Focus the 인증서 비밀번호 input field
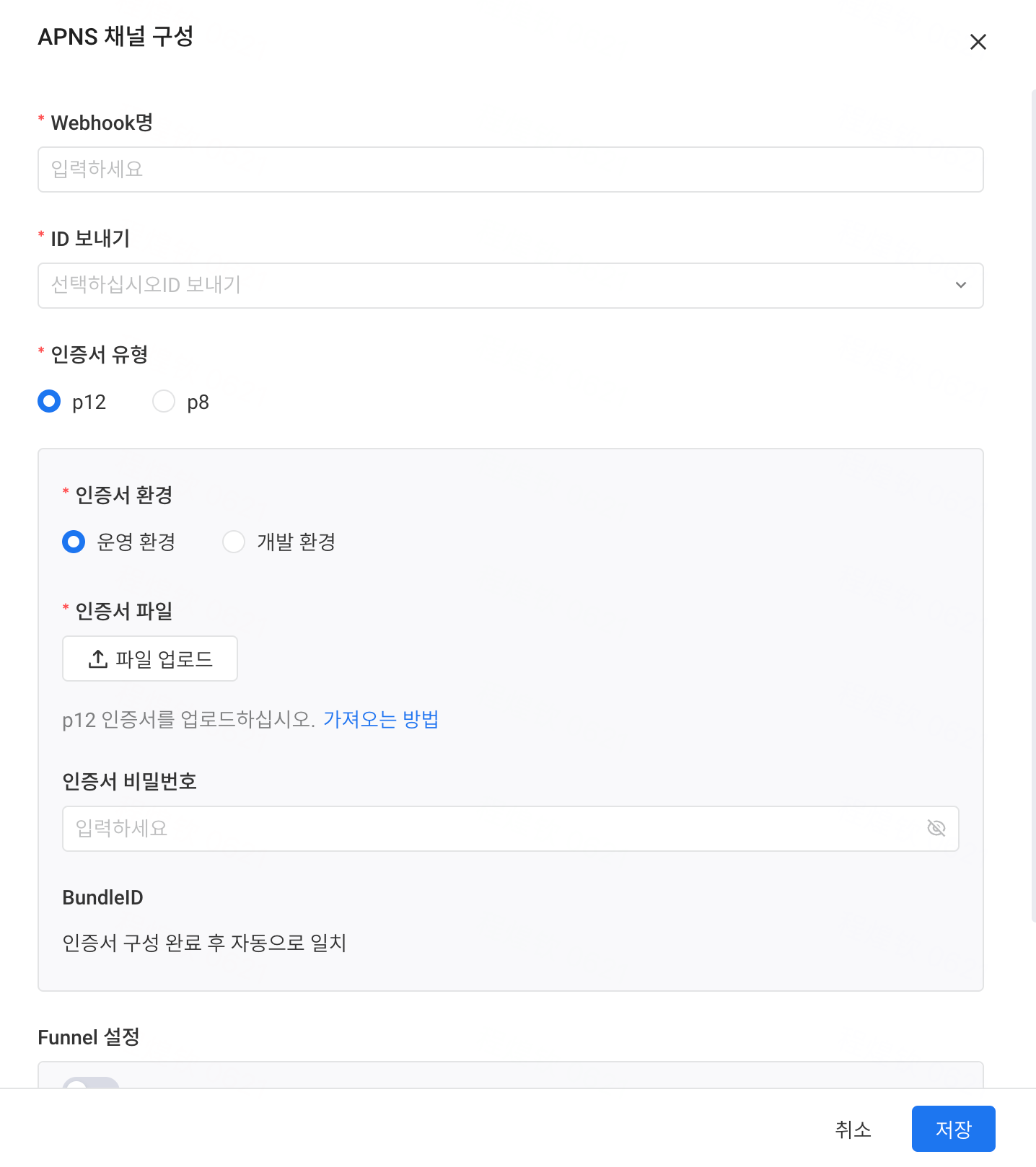Screen dimensions: 1036x1167 point(510,829)
